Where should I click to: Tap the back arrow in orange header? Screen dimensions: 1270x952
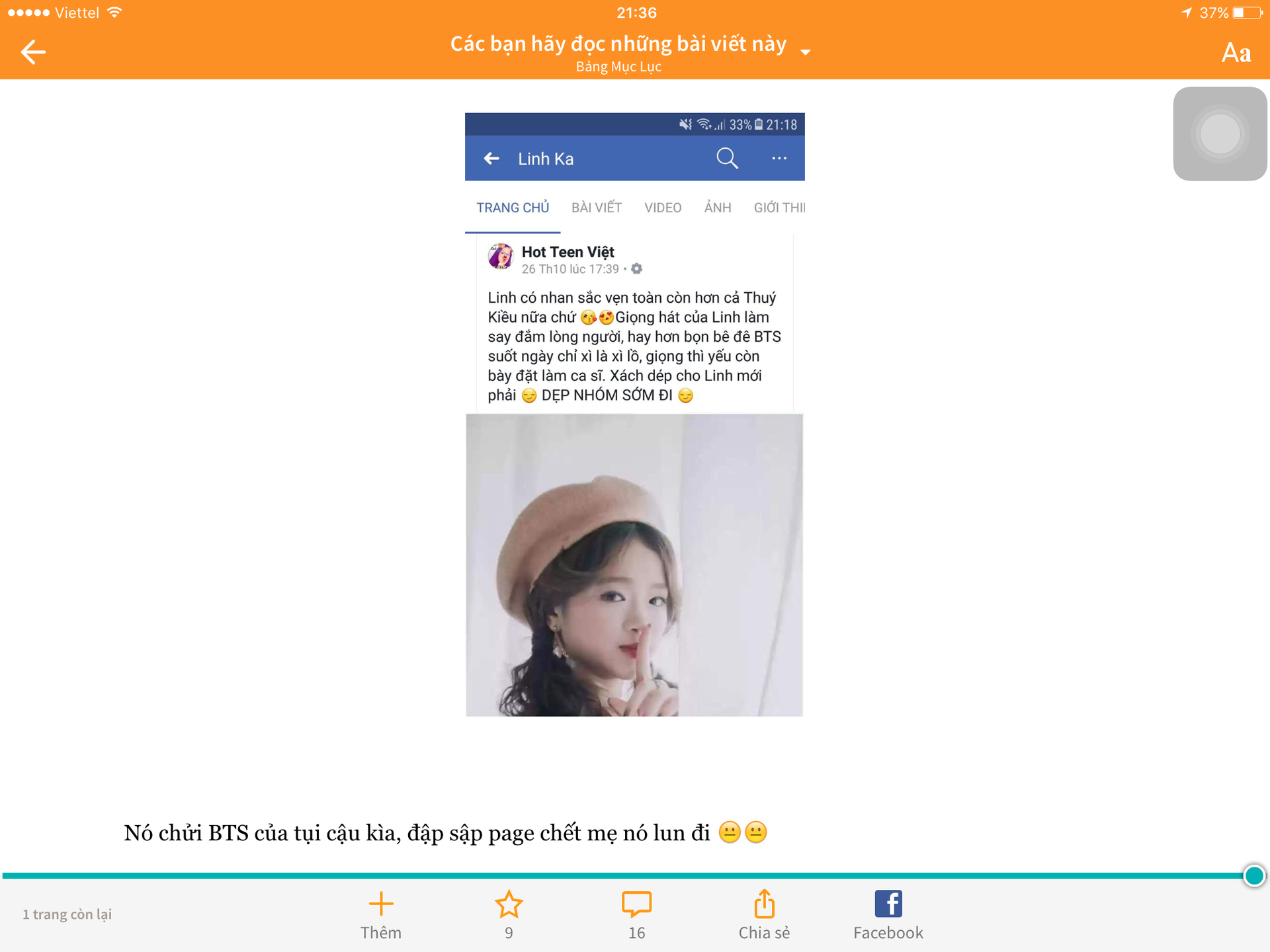click(x=33, y=52)
